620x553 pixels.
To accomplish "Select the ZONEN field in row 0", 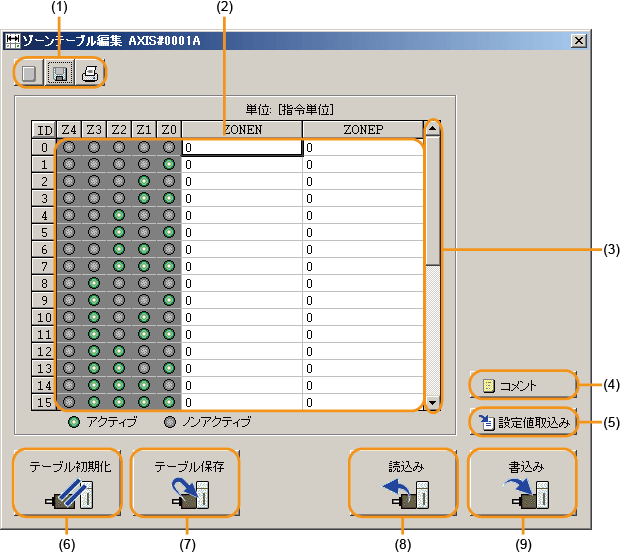I will (x=242, y=148).
